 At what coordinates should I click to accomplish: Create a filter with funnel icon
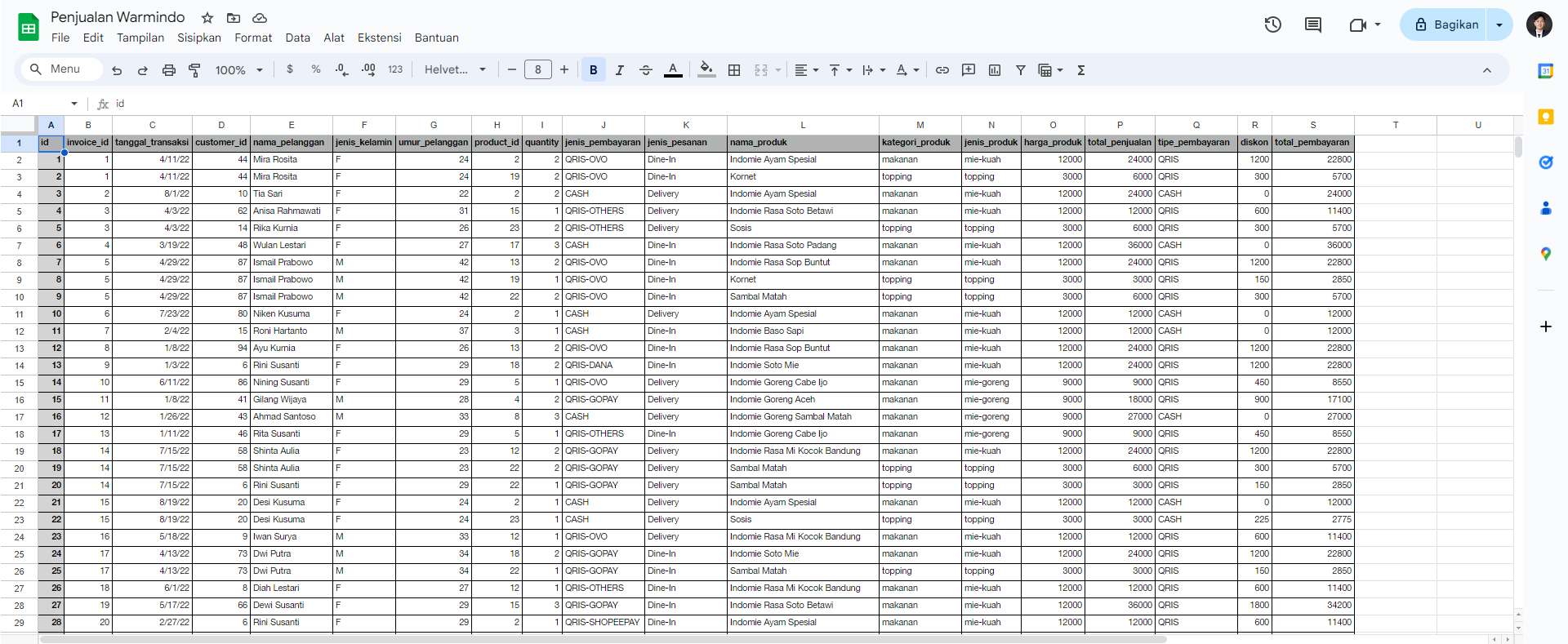click(1020, 70)
